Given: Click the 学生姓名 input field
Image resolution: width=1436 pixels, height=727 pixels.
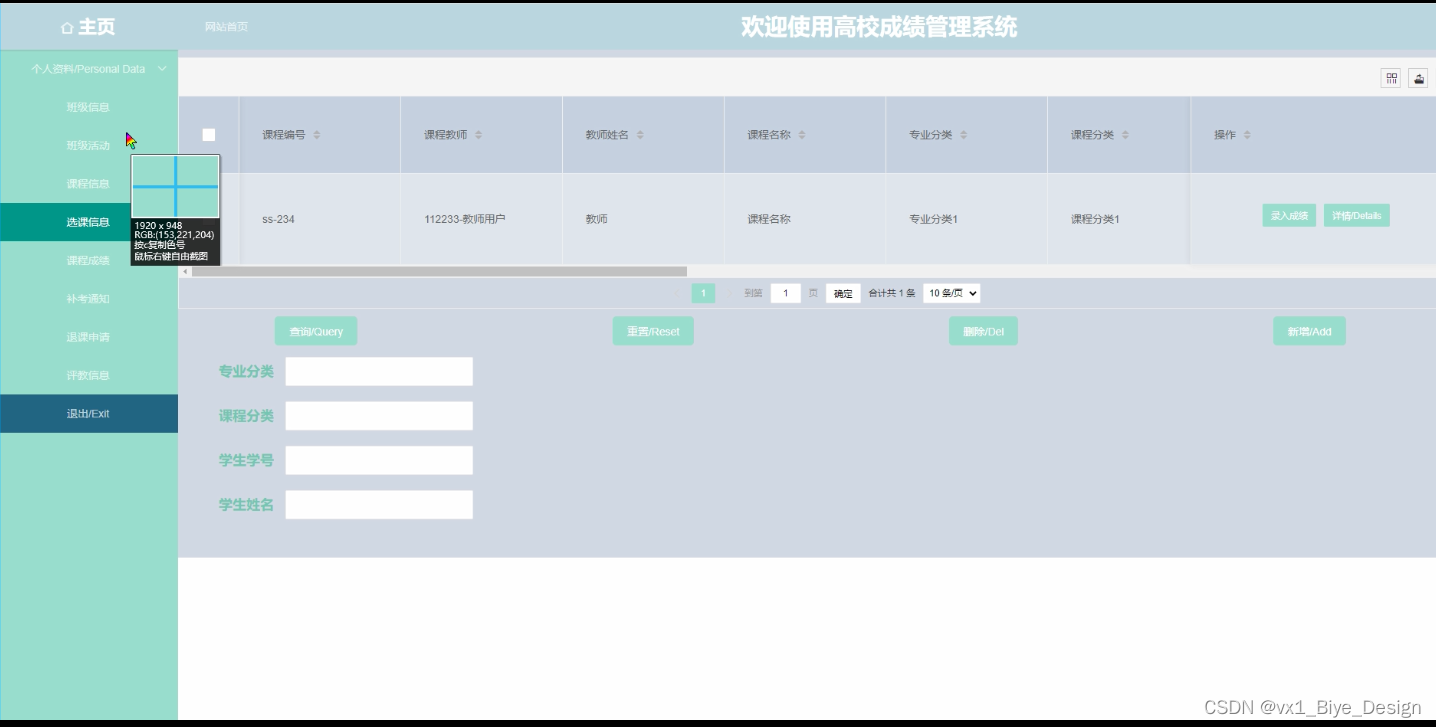Looking at the screenshot, I should click(x=378, y=504).
